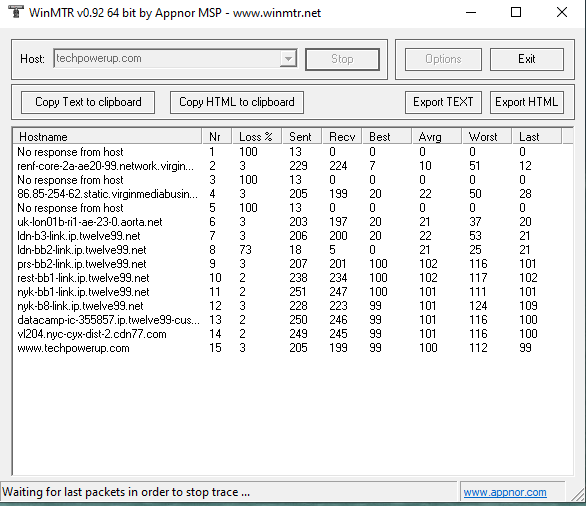The image size is (586, 506).
Task: Click 'No response from host' in hop 3
Action: point(70,180)
